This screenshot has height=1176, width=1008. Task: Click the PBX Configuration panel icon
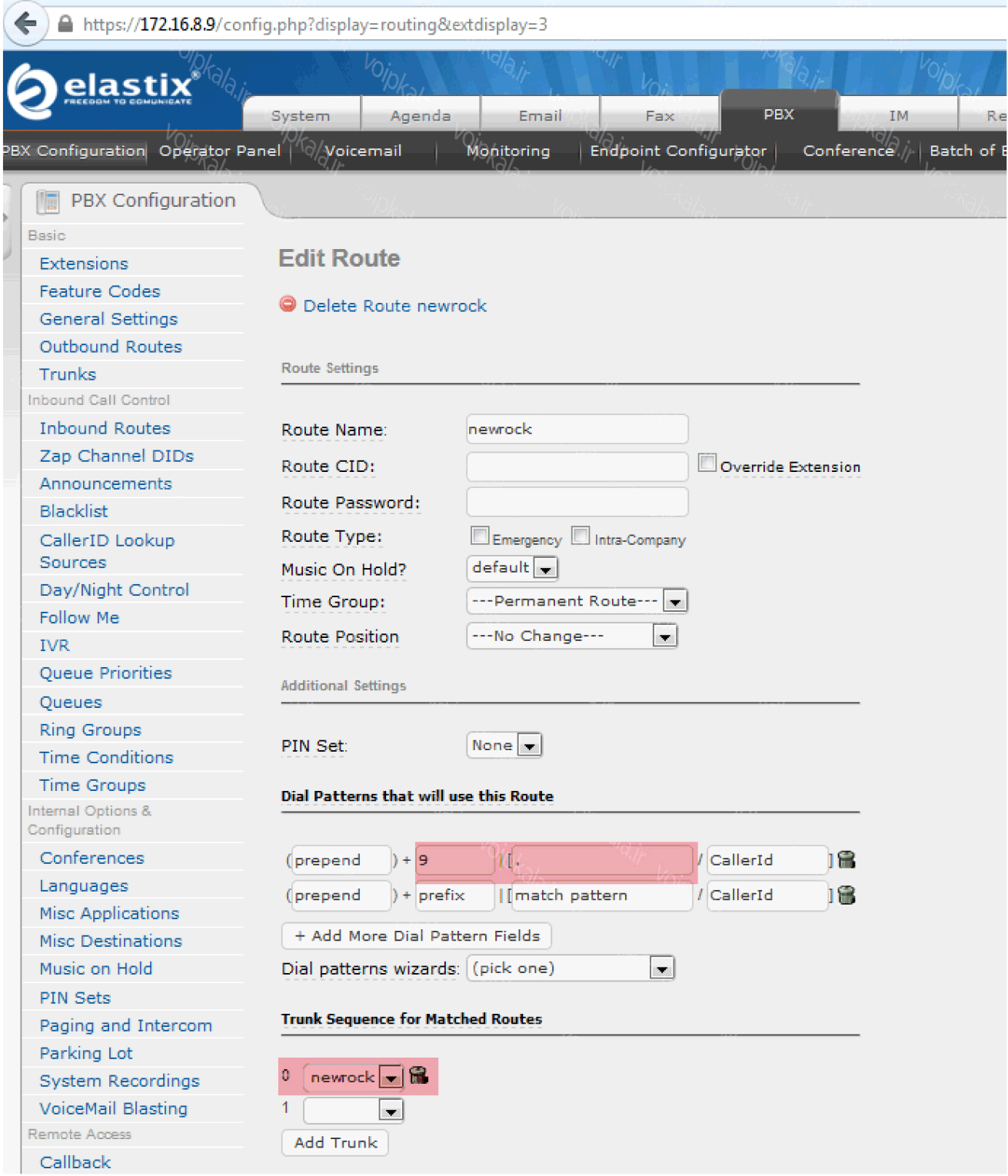pos(48,201)
